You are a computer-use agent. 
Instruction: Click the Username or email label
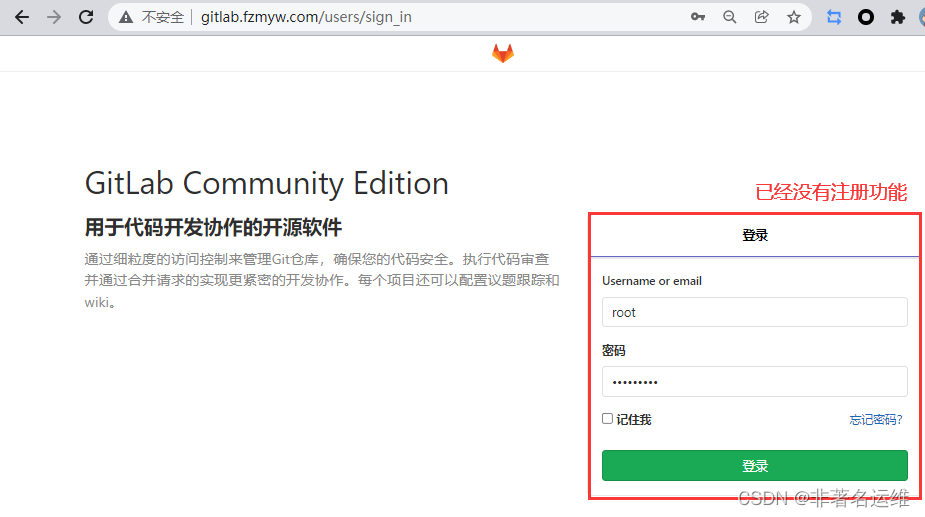652,281
